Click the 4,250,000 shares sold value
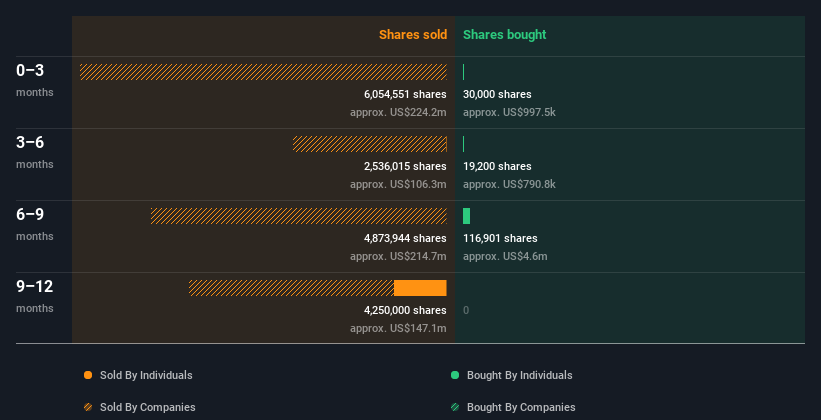Image resolution: width=821 pixels, height=420 pixels. tap(405, 310)
